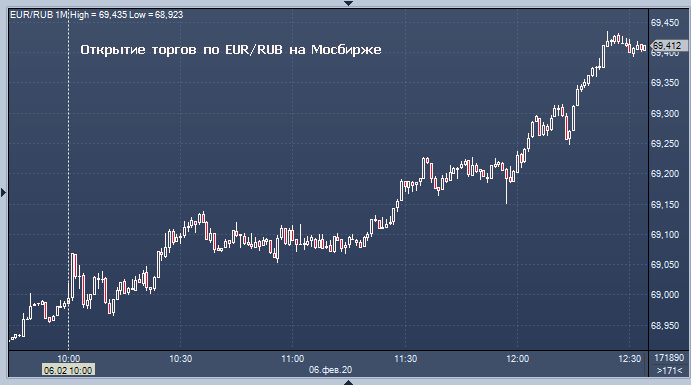
Task: Expand the top panel arrow
Action: coord(348,3)
